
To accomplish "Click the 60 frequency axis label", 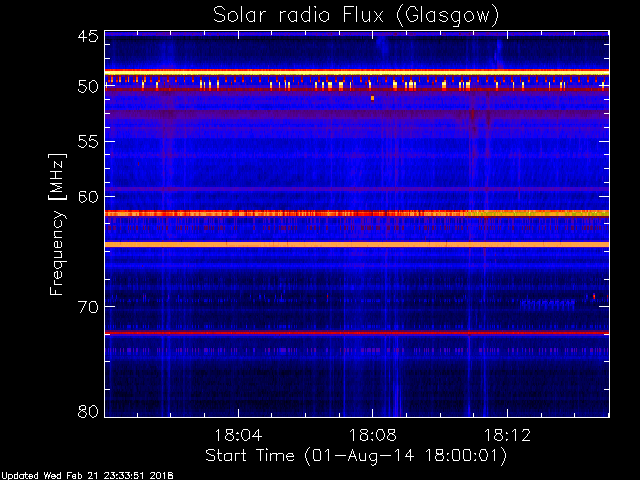I will click(88, 197).
